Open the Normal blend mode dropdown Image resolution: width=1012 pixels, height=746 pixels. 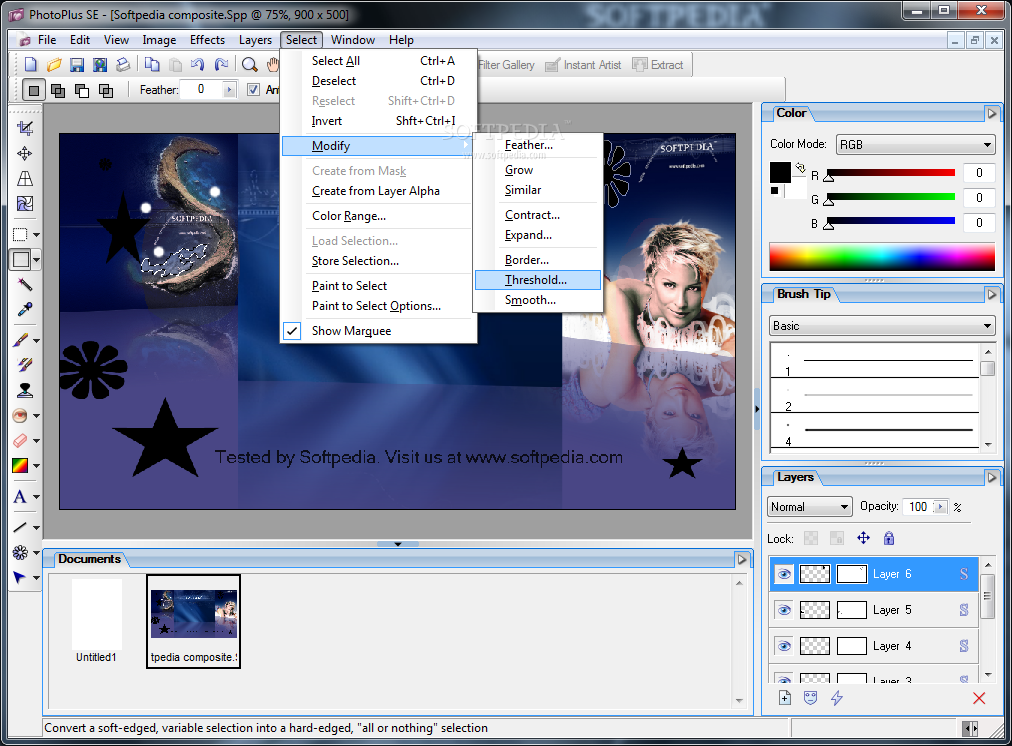809,507
